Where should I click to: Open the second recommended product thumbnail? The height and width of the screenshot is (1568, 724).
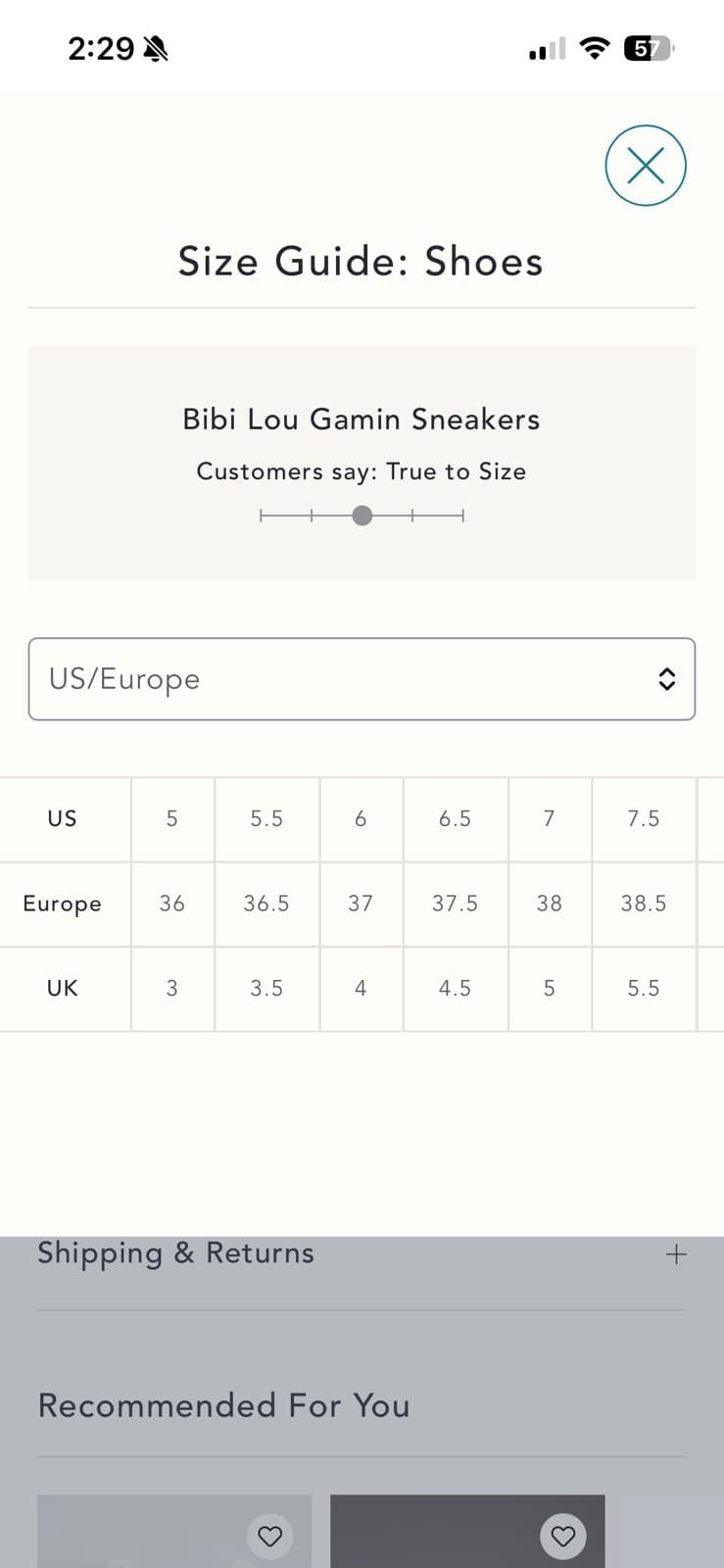[467, 1531]
